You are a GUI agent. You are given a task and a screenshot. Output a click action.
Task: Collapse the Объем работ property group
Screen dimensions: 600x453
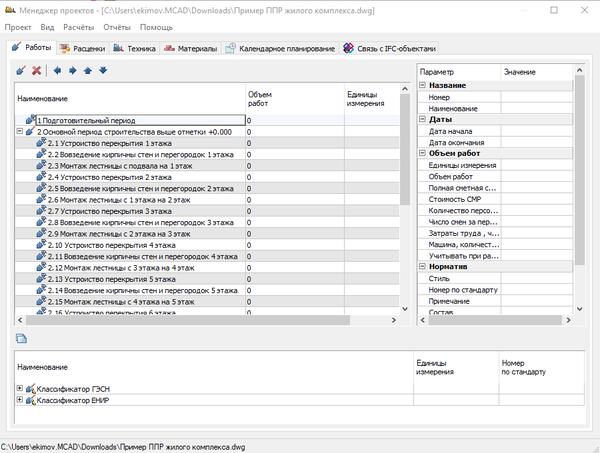point(422,153)
